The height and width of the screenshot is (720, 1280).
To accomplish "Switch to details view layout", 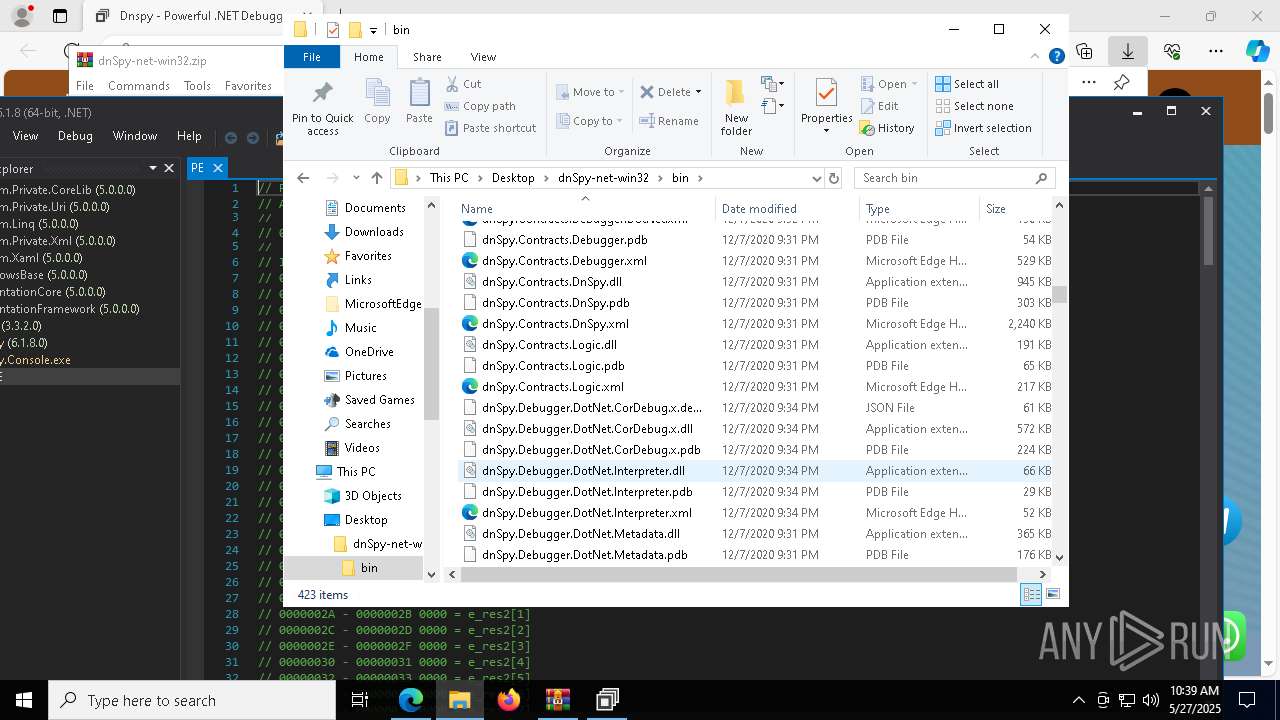I will tap(1031, 594).
